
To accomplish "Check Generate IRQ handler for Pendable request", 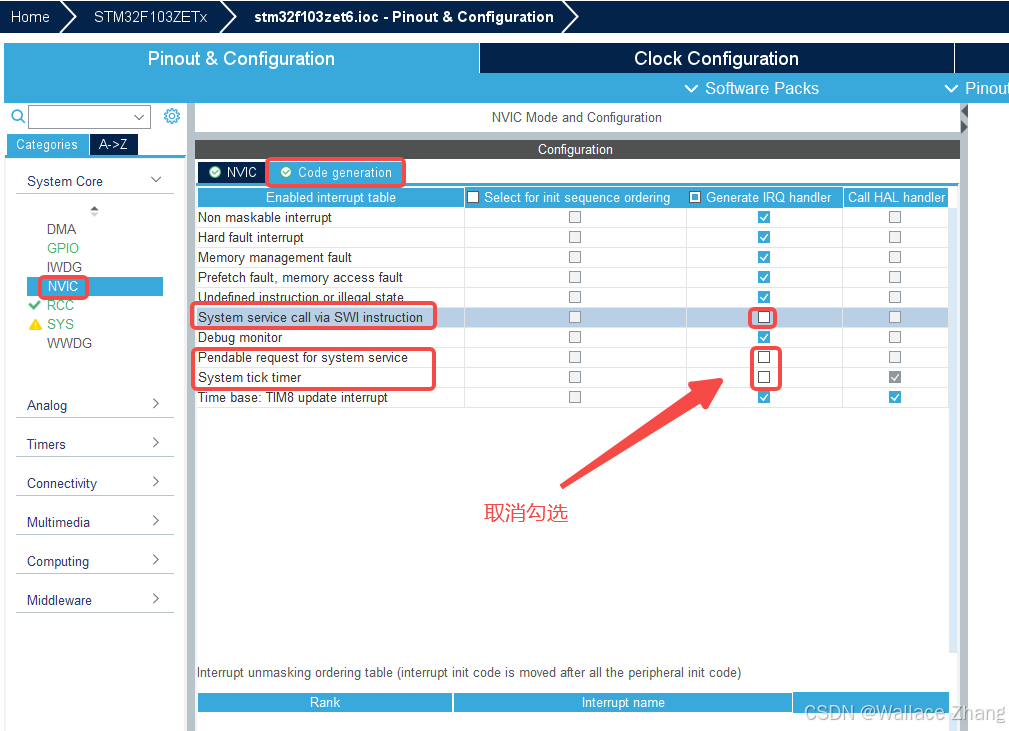I will (x=764, y=357).
